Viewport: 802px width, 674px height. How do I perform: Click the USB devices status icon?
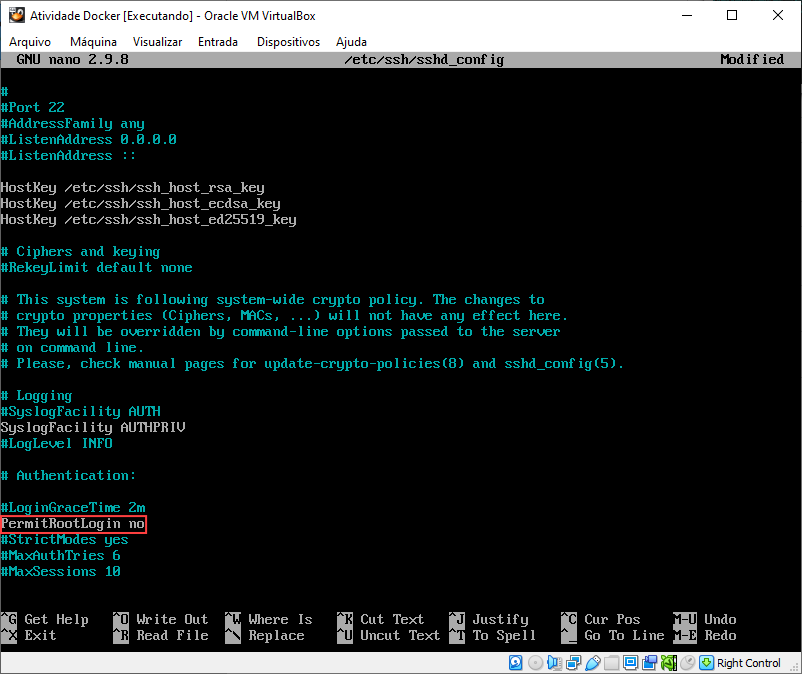593,663
